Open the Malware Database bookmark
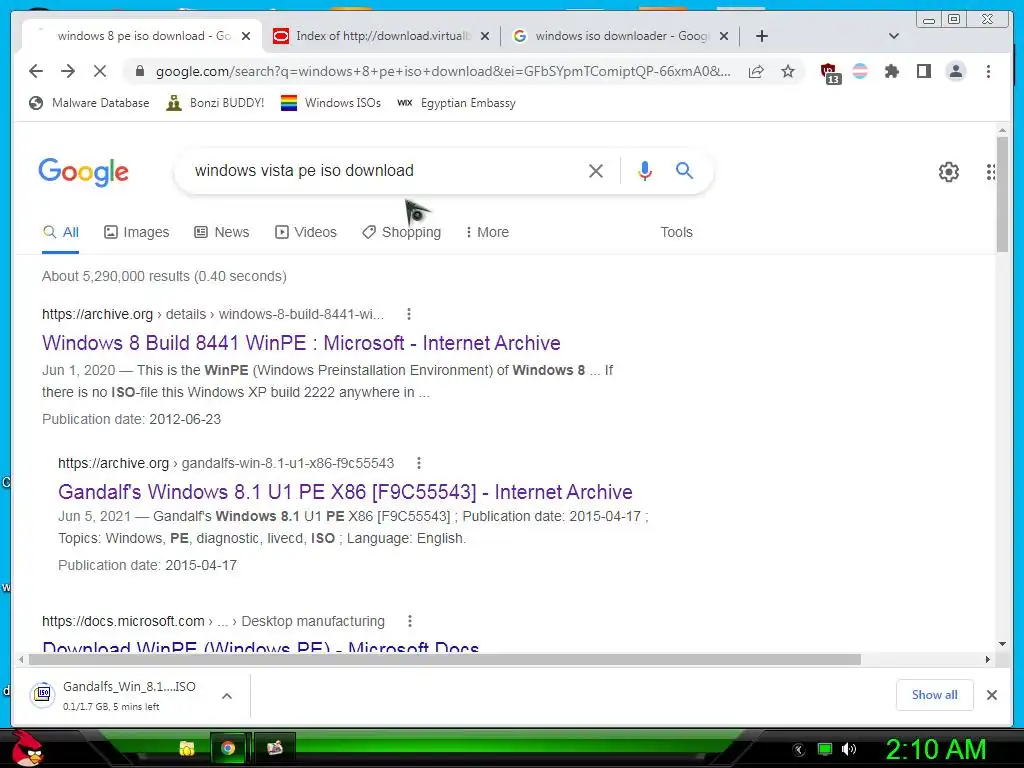This screenshot has width=1024, height=768. (x=89, y=103)
